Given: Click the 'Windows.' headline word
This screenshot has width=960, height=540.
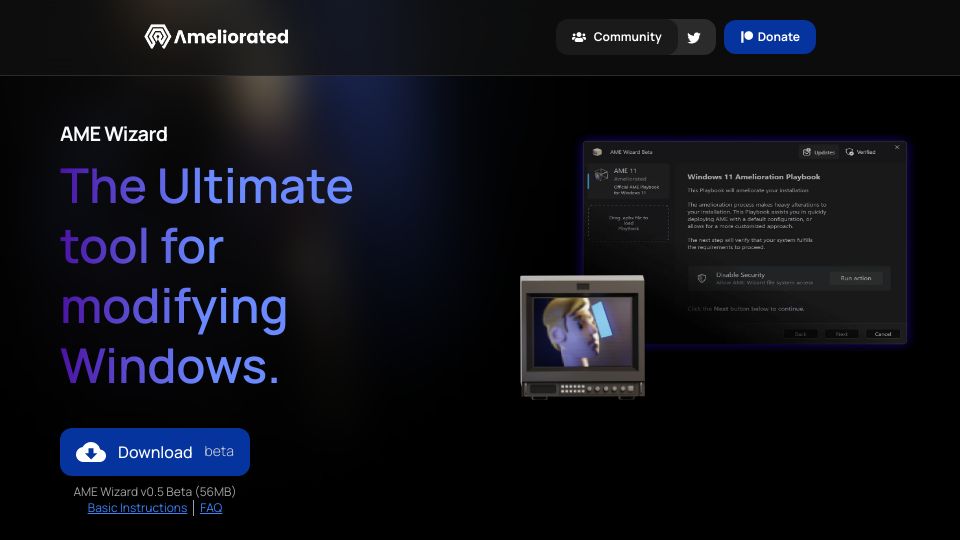Looking at the screenshot, I should [x=170, y=366].
